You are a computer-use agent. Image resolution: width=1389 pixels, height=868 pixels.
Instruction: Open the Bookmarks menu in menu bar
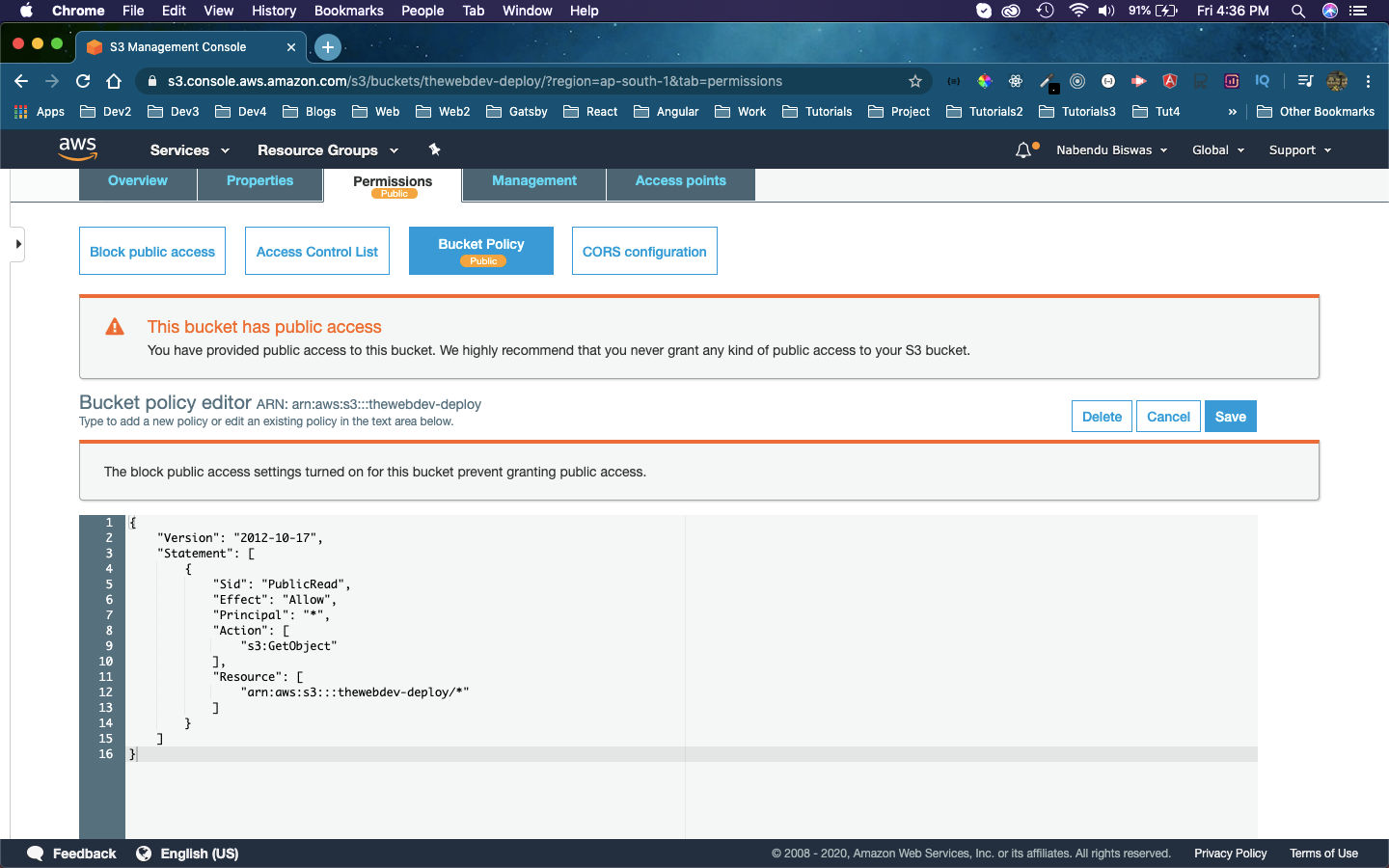(x=348, y=11)
